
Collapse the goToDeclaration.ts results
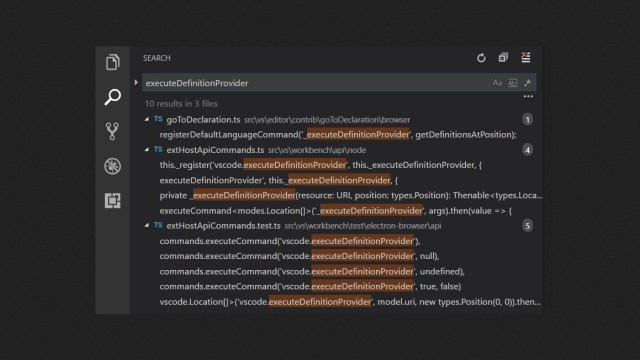click(x=147, y=120)
